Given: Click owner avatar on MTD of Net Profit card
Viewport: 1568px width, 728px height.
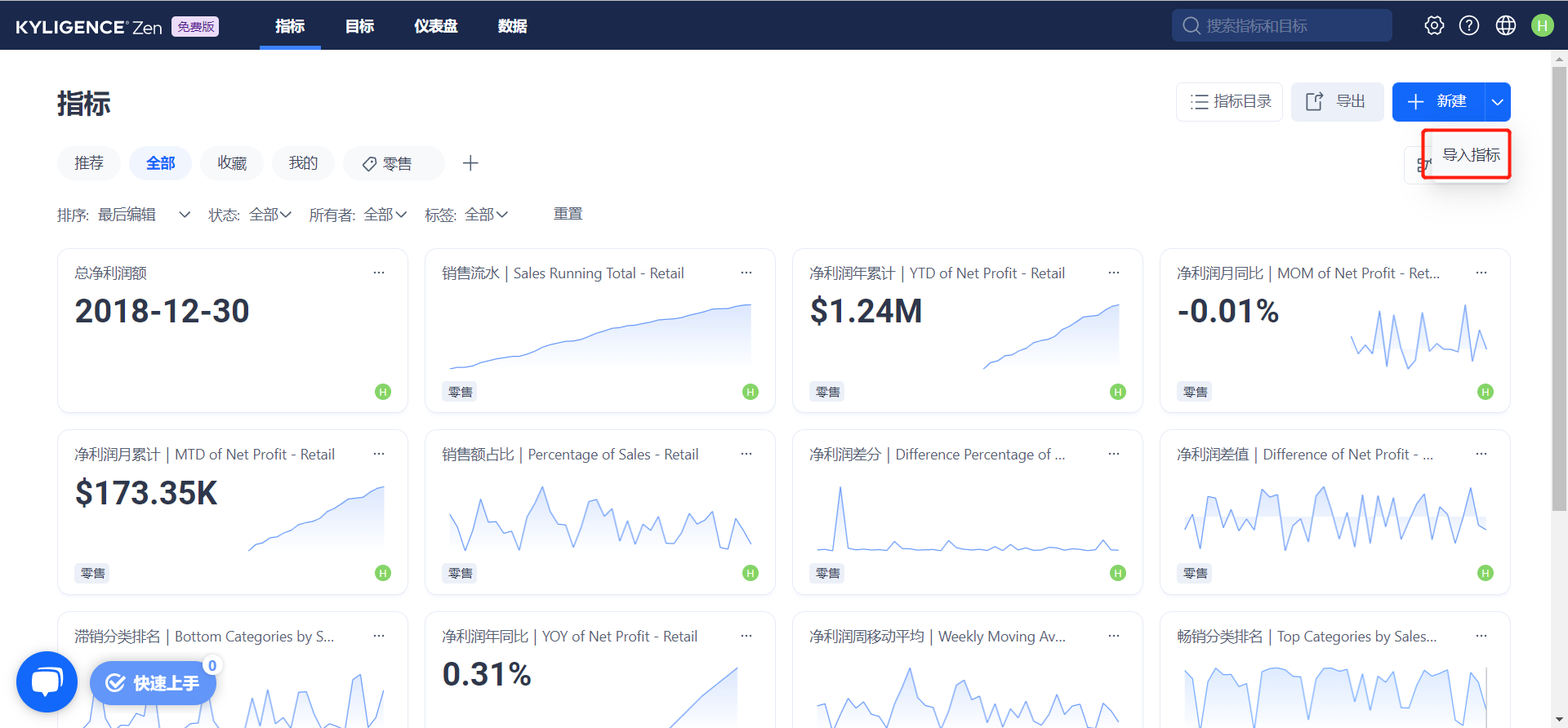Looking at the screenshot, I should 383,573.
